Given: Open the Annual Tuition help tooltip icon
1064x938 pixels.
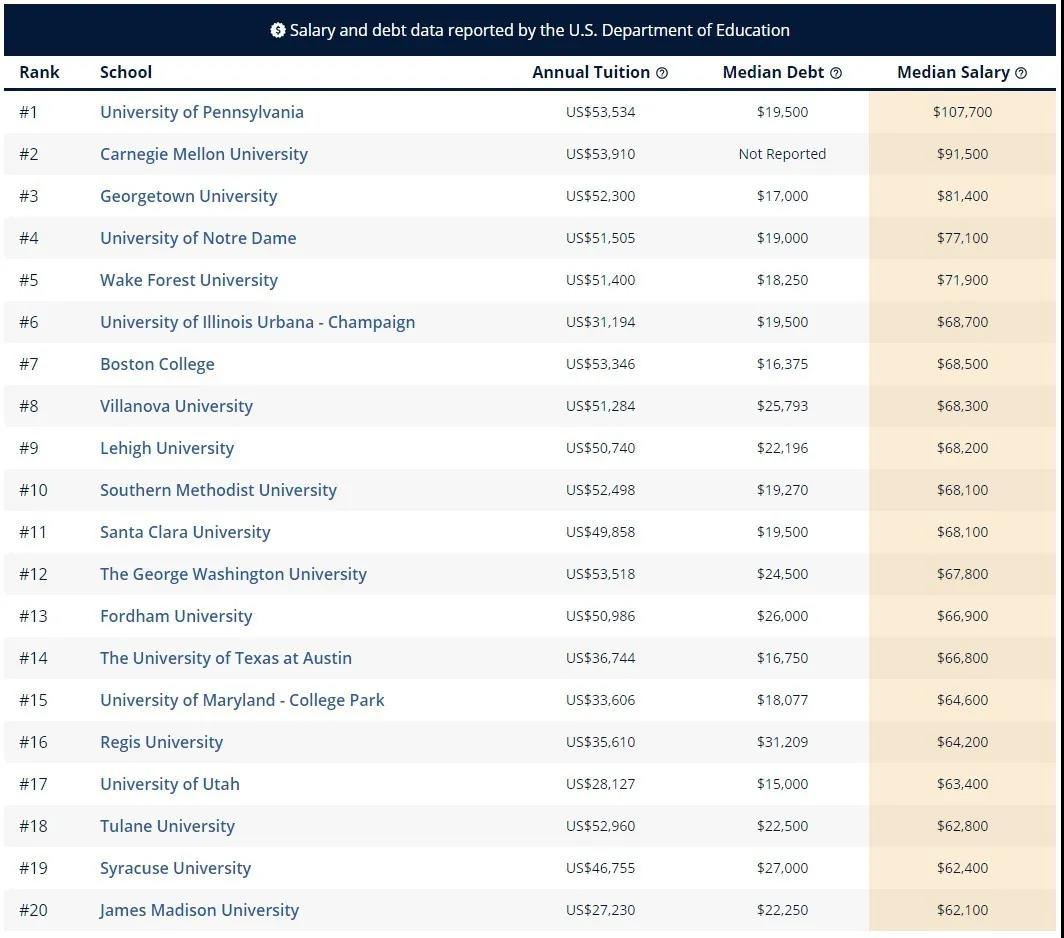Looking at the screenshot, I should pyautogui.click(x=662, y=73).
